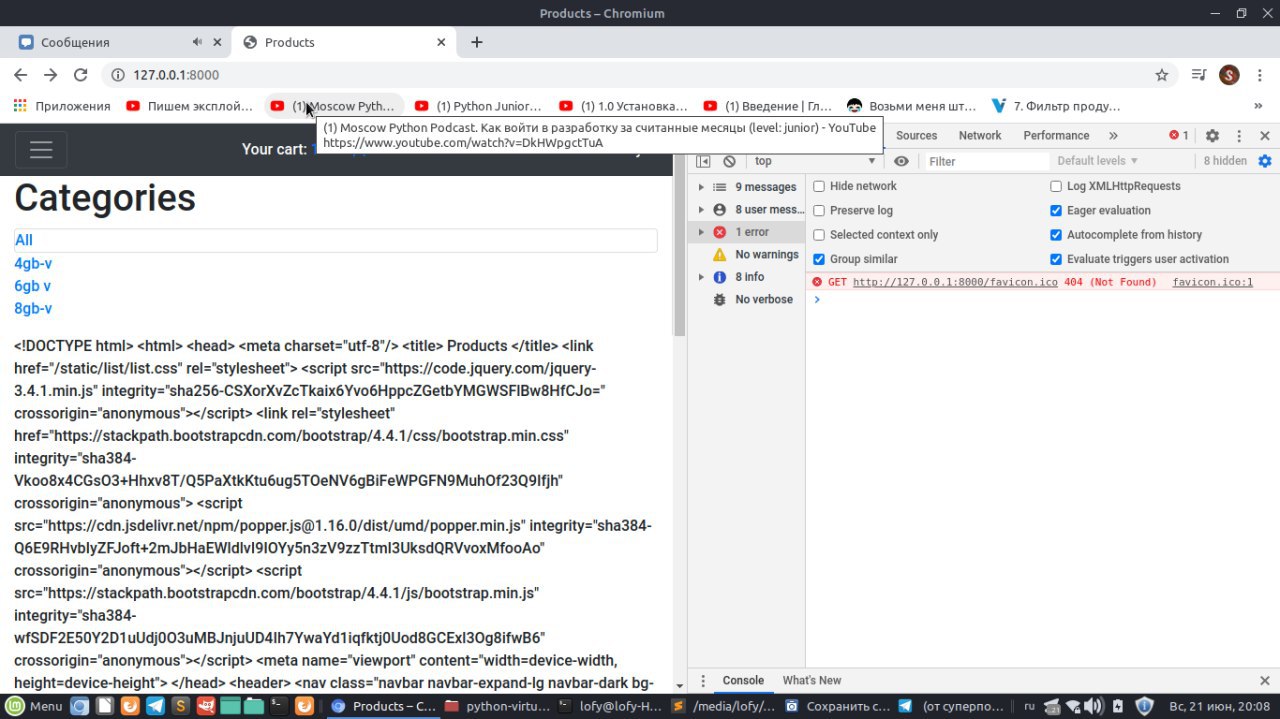Show more DevTools tabs with the double chevron

click(x=1113, y=136)
